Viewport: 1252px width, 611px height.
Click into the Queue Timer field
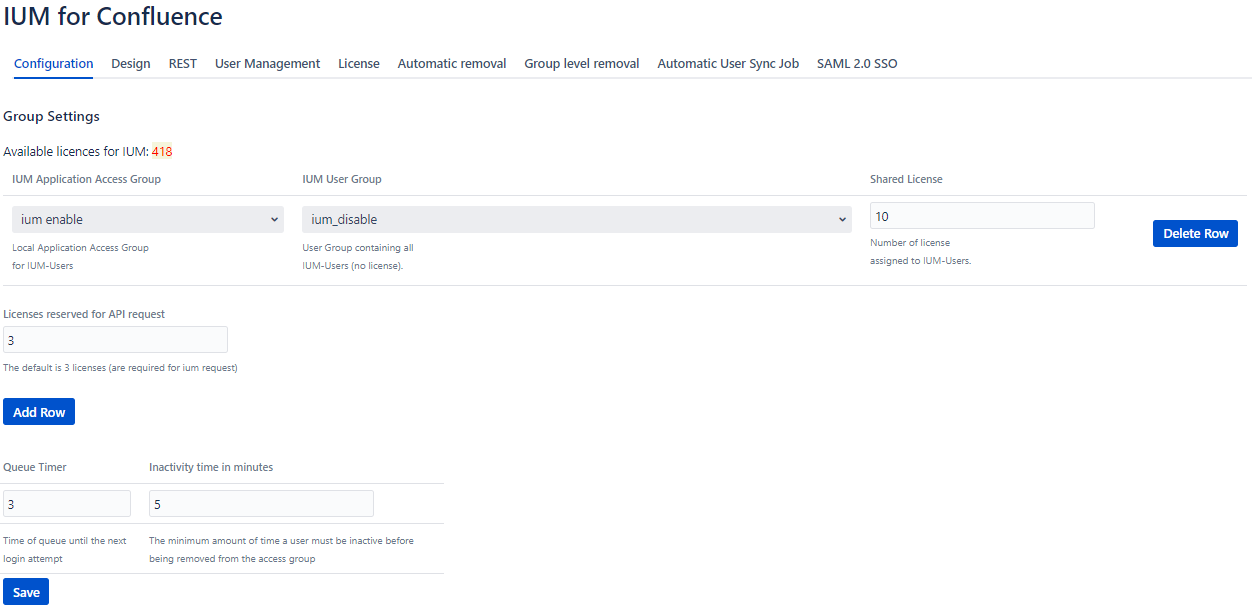pos(67,504)
